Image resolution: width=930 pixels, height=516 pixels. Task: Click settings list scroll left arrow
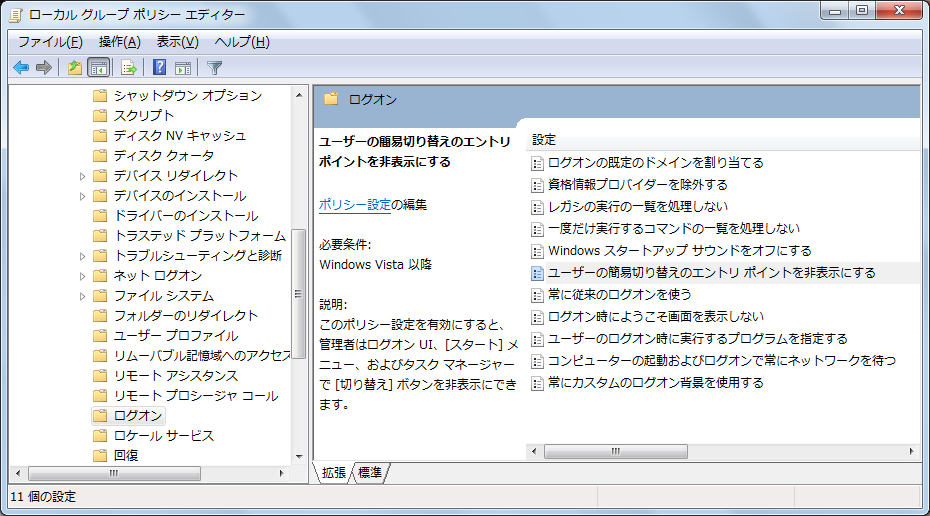(x=534, y=451)
